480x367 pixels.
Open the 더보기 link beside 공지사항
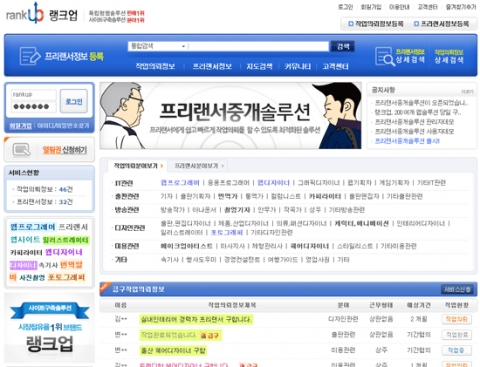(467, 91)
